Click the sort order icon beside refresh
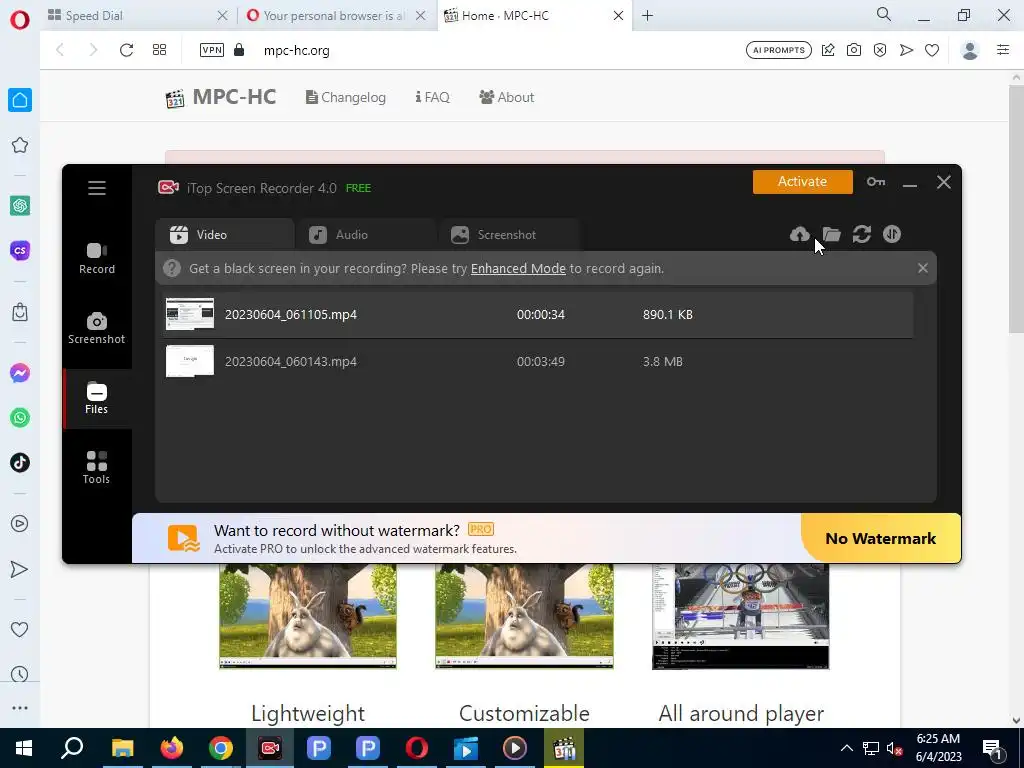This screenshot has width=1024, height=768. [x=892, y=234]
